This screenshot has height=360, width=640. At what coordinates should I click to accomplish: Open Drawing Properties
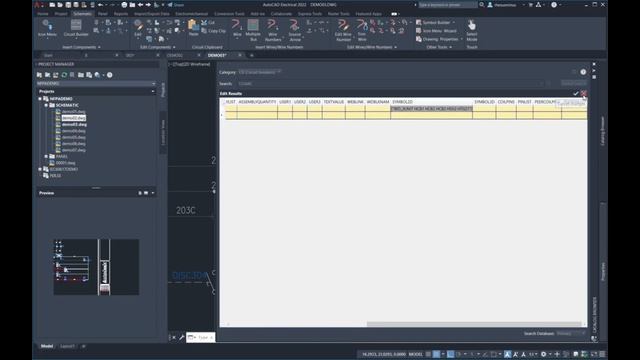[437, 39]
